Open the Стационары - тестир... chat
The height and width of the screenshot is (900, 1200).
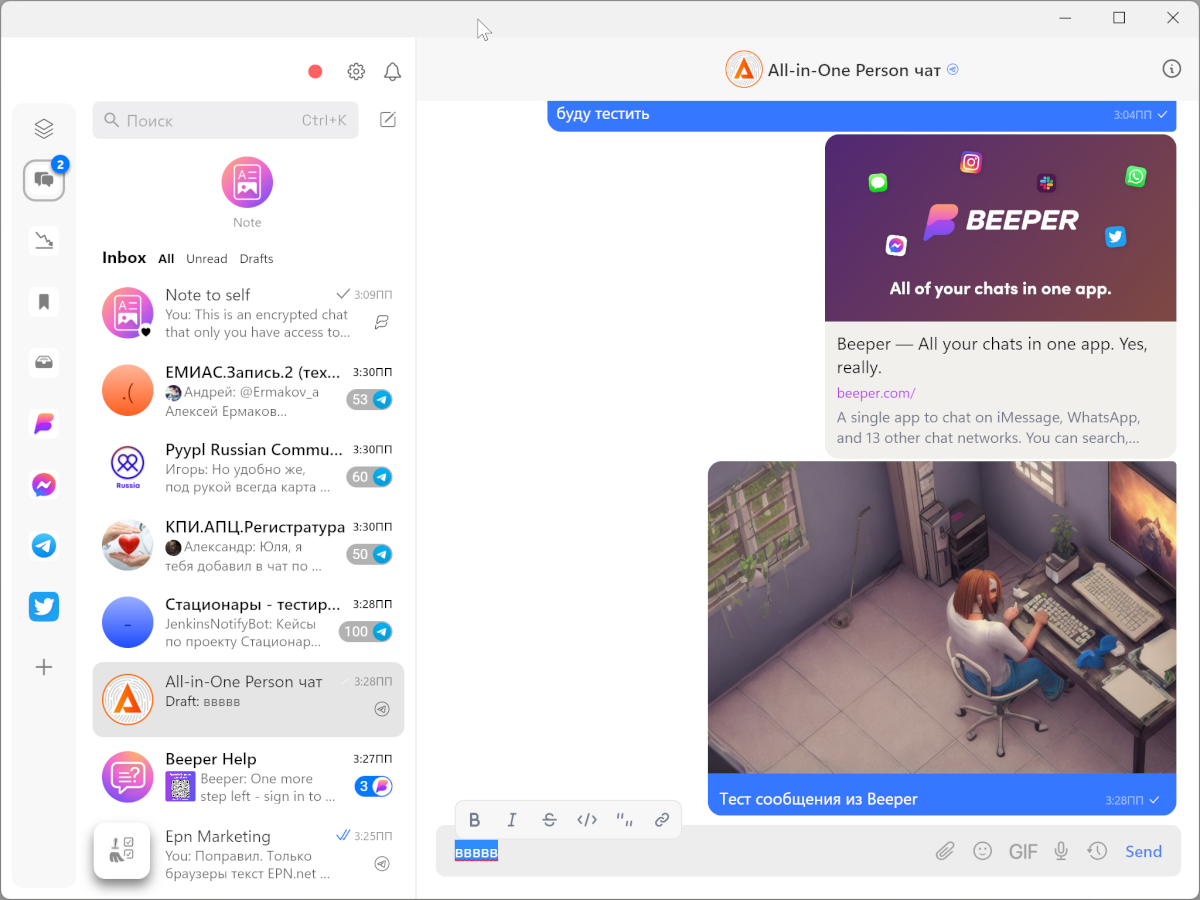pyautogui.click(x=248, y=622)
